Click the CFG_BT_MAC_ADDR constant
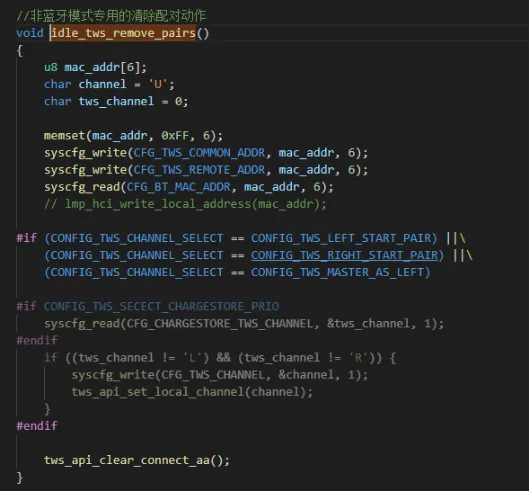Image resolution: width=530 pixels, height=491 pixels. pos(178,187)
